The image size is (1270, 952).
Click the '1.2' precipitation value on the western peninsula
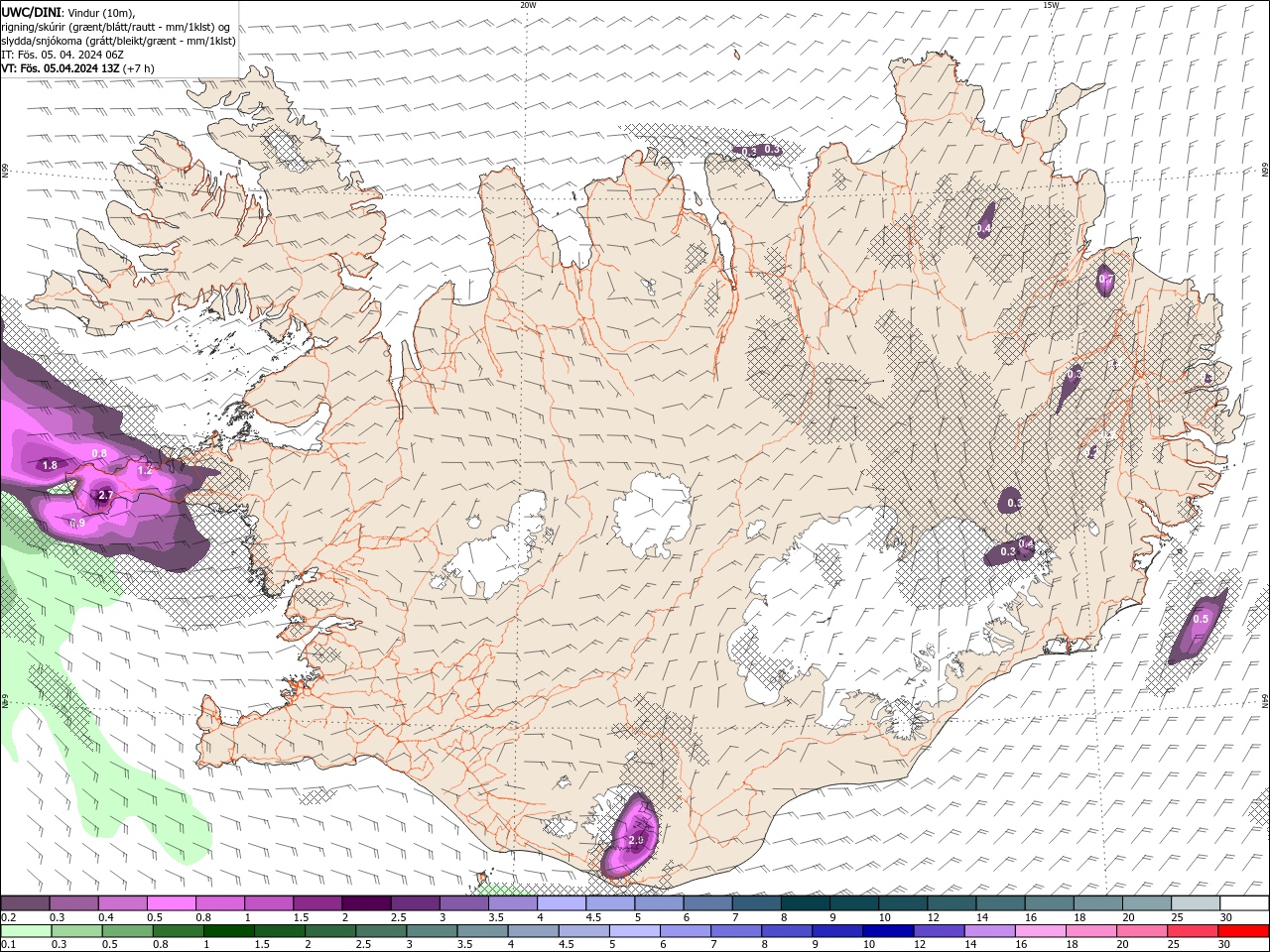click(x=144, y=470)
